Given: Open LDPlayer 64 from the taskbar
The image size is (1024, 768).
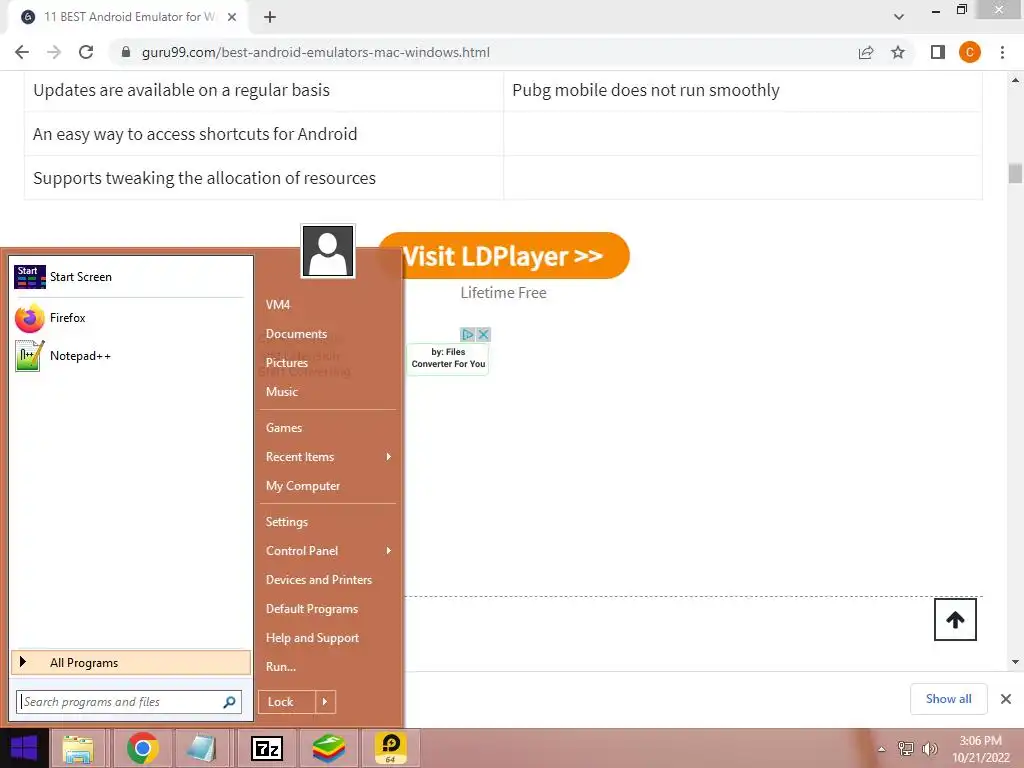Looking at the screenshot, I should [x=391, y=748].
